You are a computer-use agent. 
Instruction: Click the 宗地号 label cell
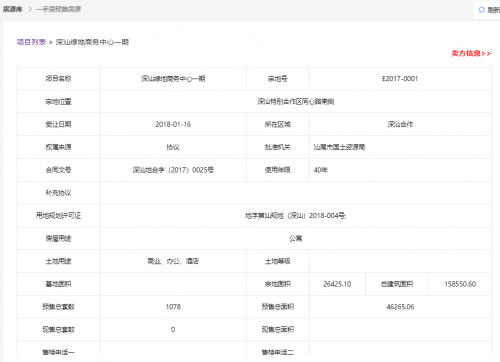pos(278,79)
